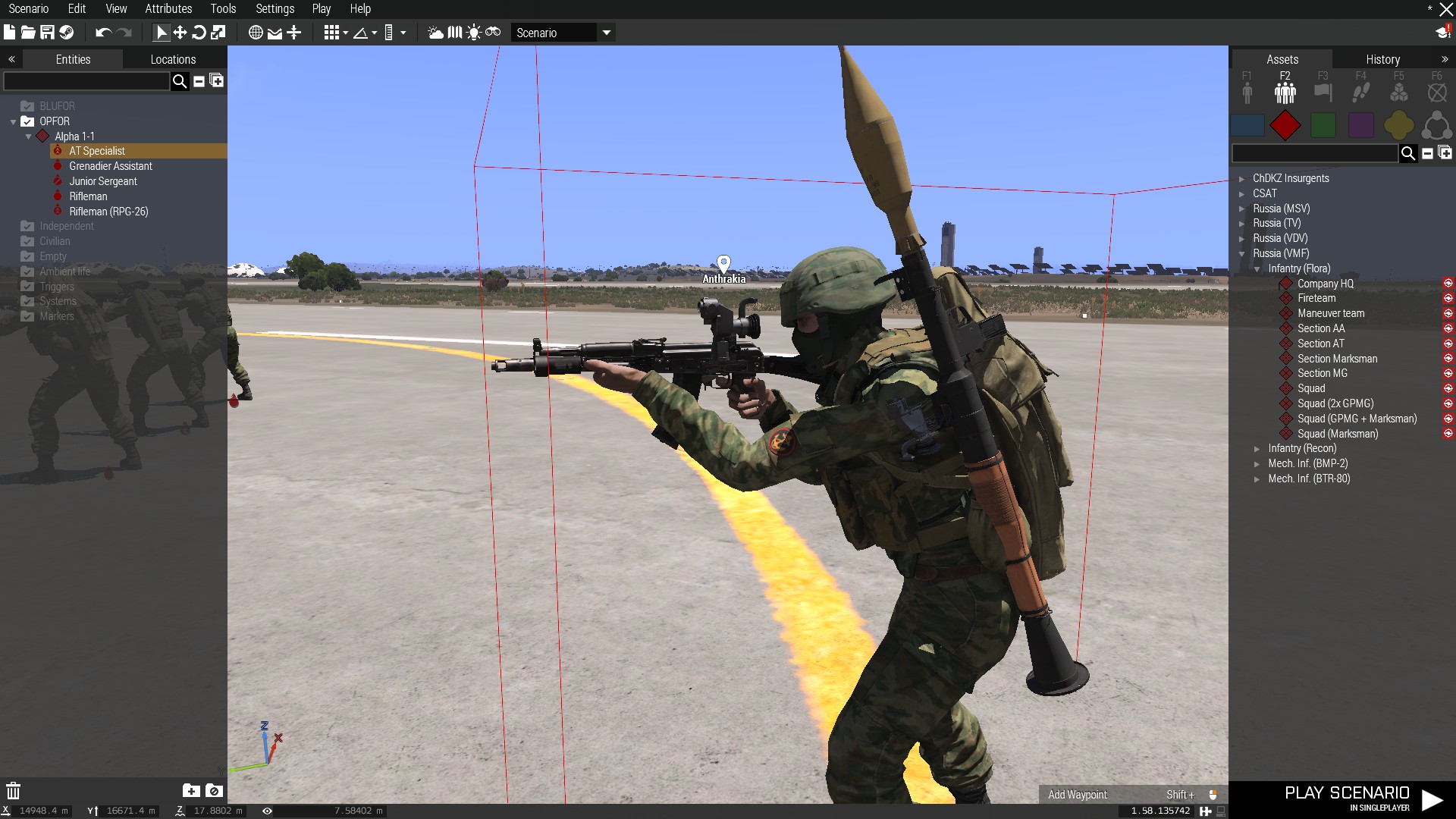Toggle flashlight lamp icon in toolbar
This screenshot has height=819, width=1456.
tap(474, 33)
